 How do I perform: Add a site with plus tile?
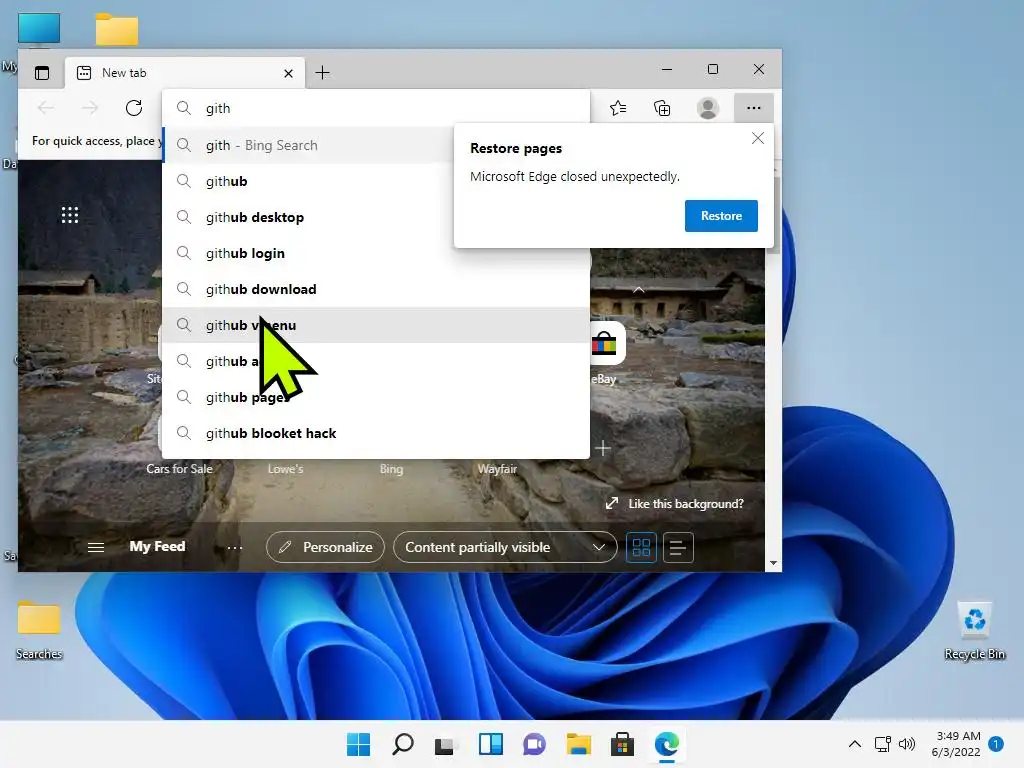pyautogui.click(x=603, y=448)
